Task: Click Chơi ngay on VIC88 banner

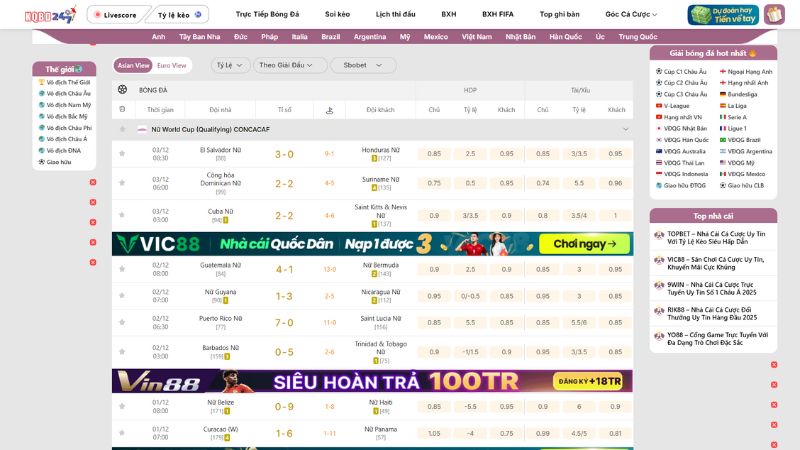Action: (x=584, y=244)
